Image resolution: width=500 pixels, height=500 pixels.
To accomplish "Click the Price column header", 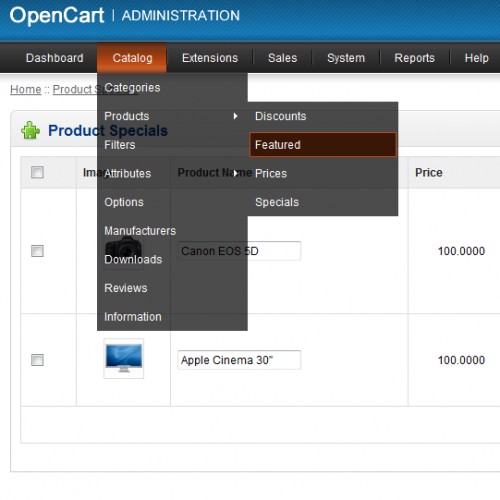I will pos(429,173).
